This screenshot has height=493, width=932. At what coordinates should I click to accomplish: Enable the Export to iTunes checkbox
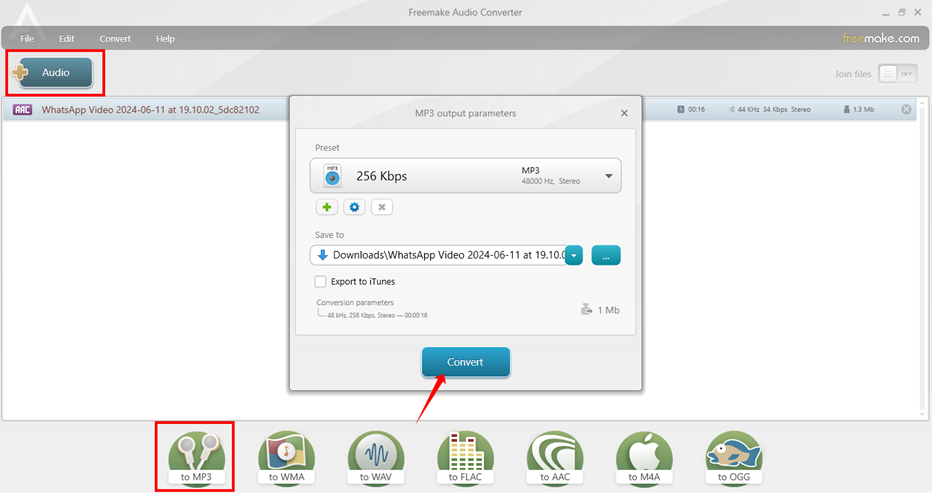tap(320, 281)
